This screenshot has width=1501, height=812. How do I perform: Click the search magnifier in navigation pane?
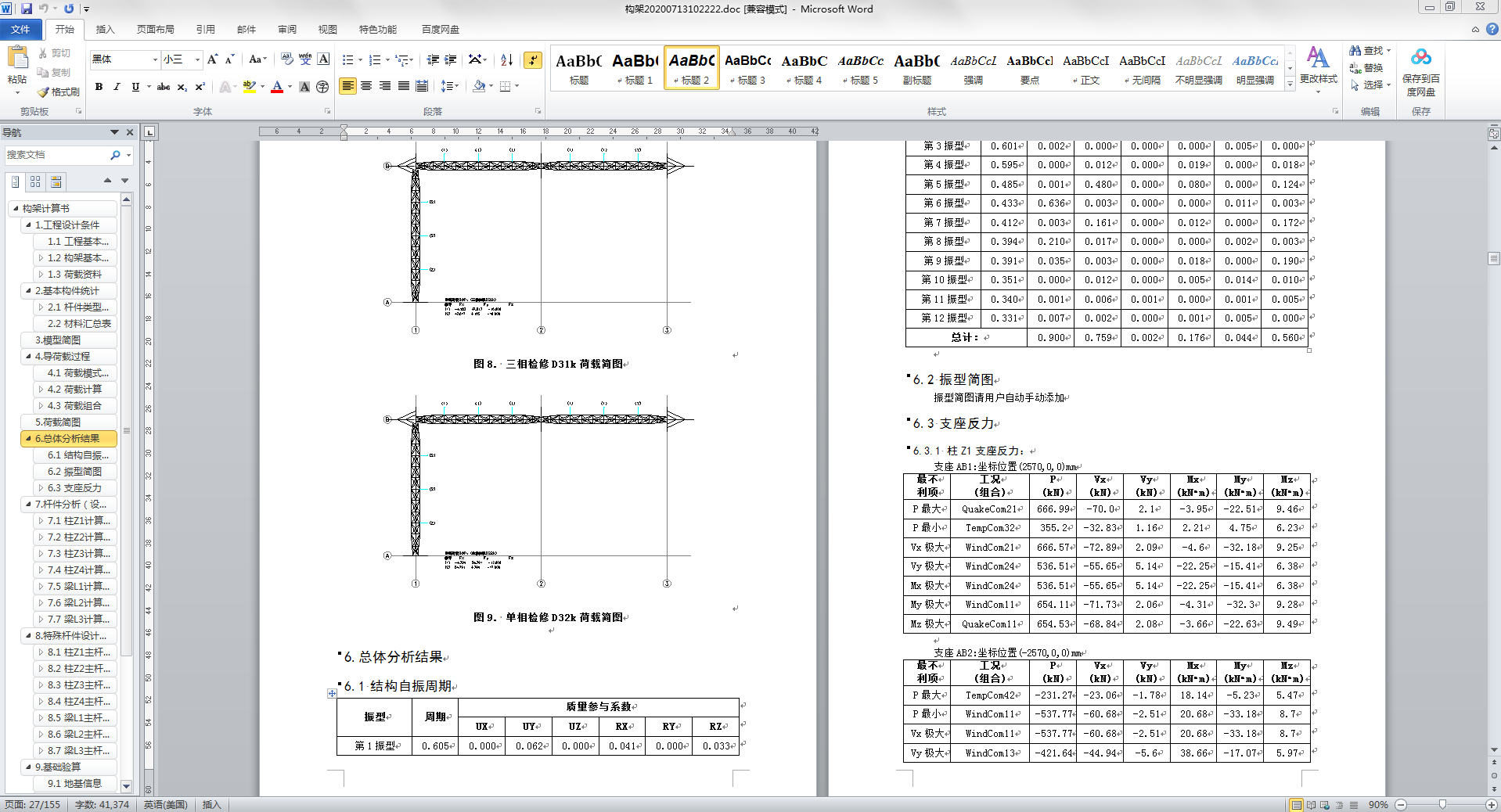point(116,155)
